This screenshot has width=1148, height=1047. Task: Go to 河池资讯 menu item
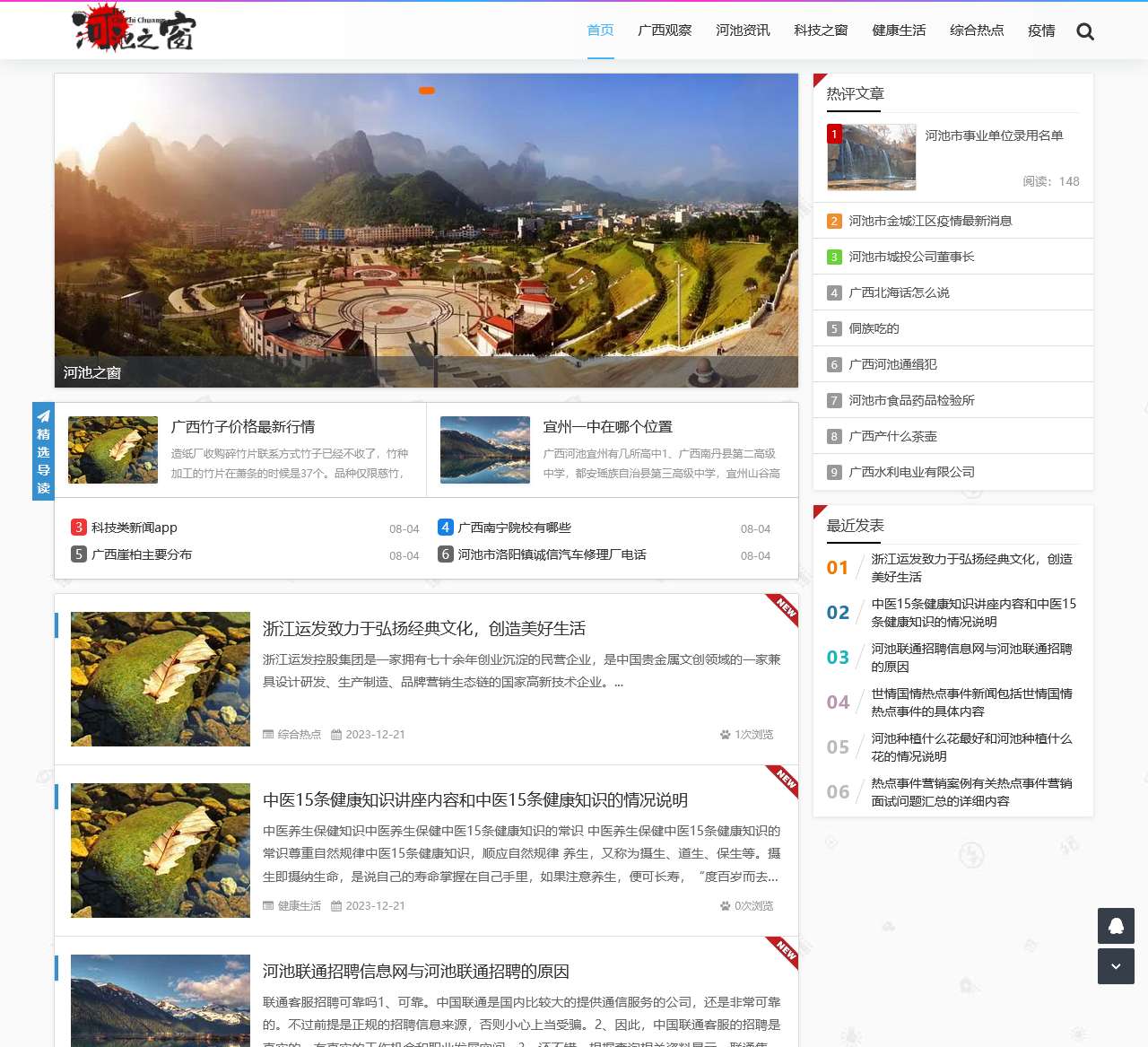pos(743,31)
